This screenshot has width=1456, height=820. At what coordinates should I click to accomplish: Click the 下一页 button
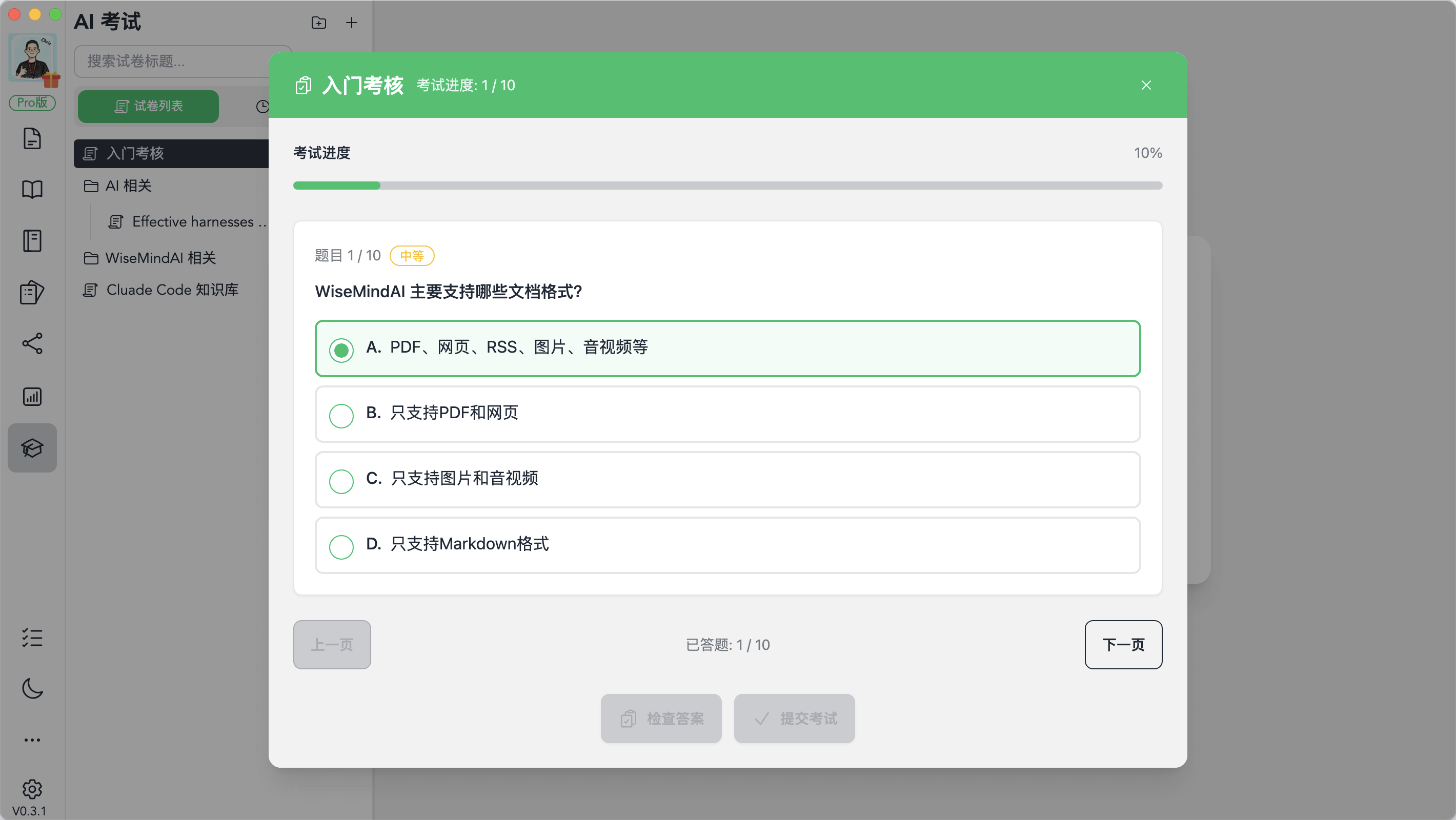pyautogui.click(x=1123, y=644)
